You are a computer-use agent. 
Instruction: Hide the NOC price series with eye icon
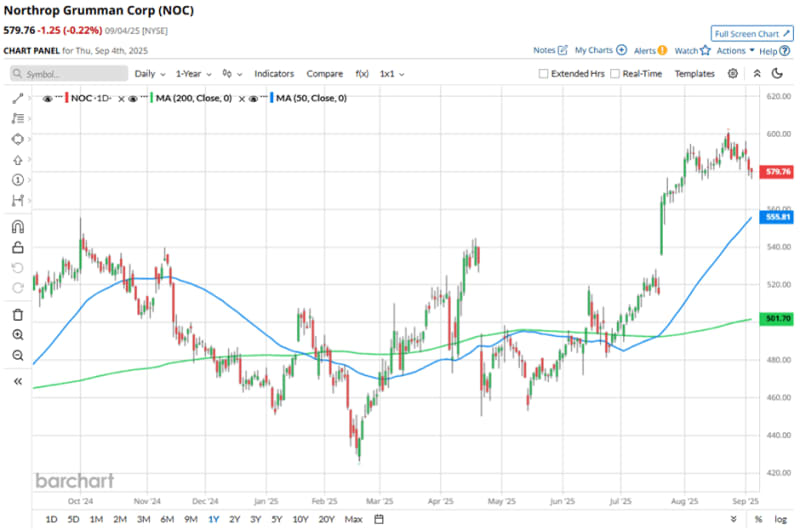click(47, 98)
